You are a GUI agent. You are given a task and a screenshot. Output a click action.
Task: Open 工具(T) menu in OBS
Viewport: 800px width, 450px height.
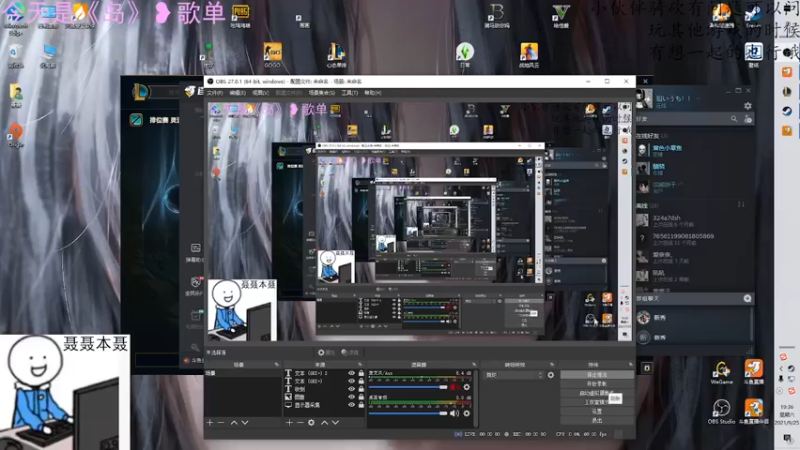(x=349, y=93)
